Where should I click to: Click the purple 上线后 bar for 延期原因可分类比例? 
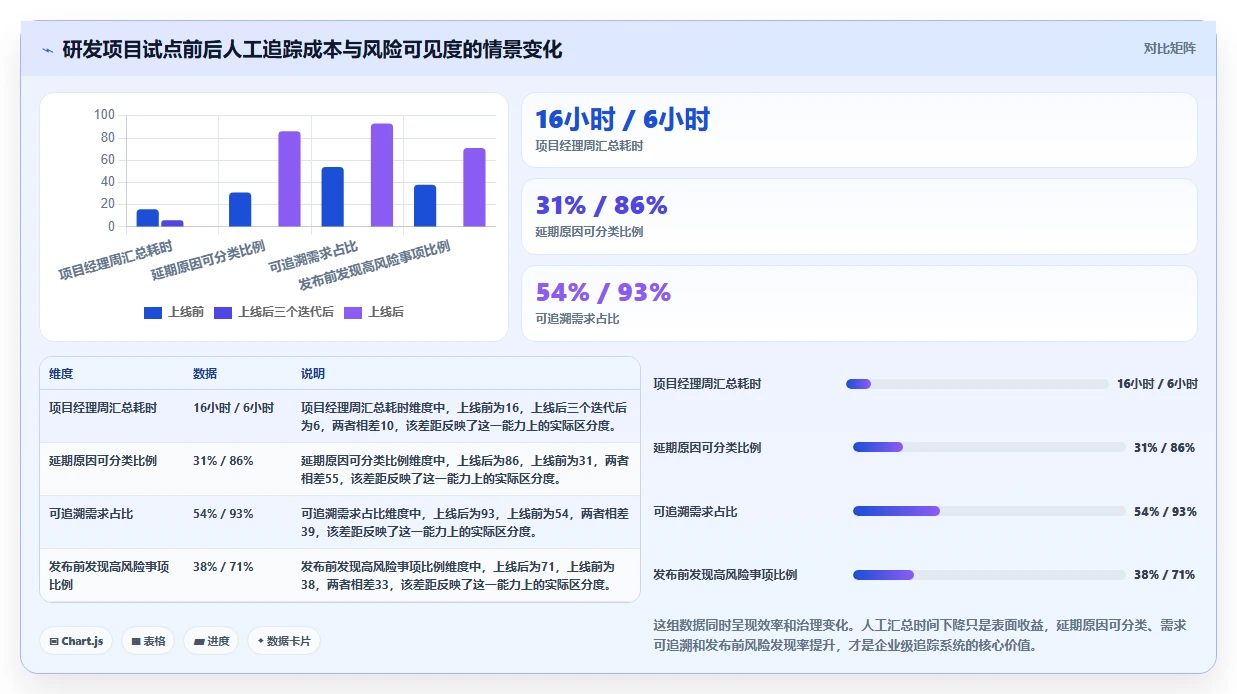(289, 179)
